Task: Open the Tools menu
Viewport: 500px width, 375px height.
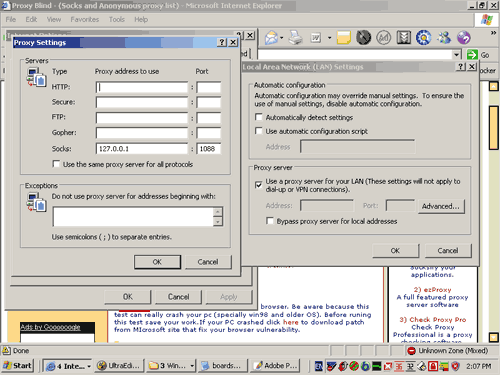Action: pyautogui.click(x=117, y=19)
